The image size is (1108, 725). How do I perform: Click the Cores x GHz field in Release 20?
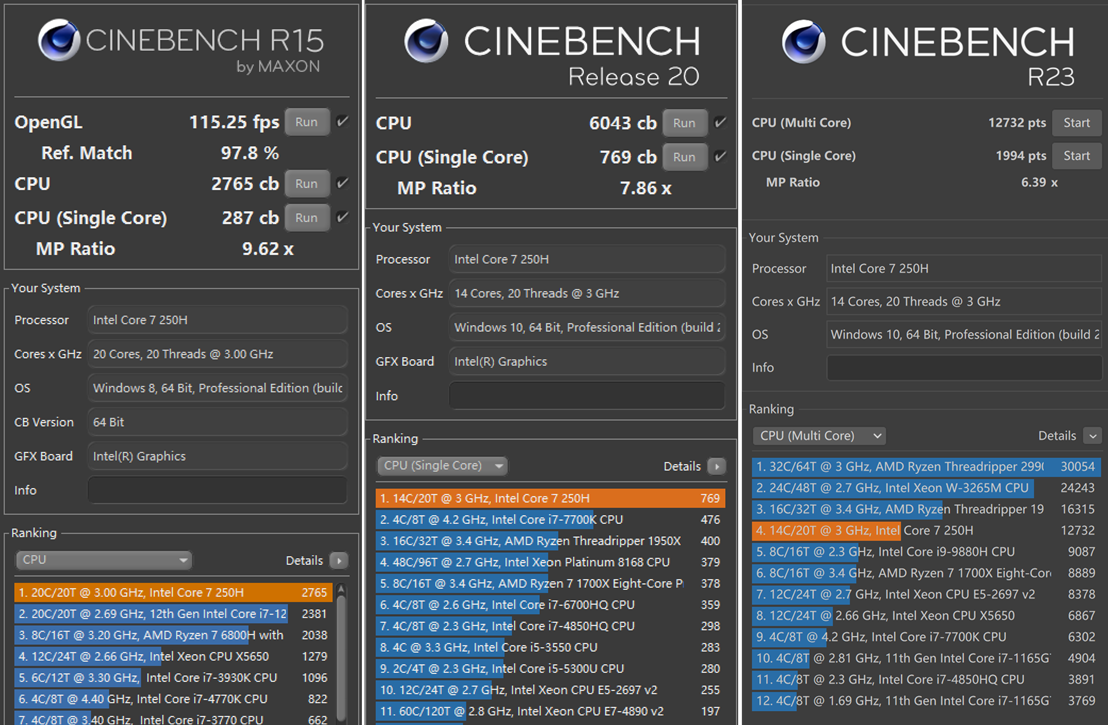coord(587,293)
